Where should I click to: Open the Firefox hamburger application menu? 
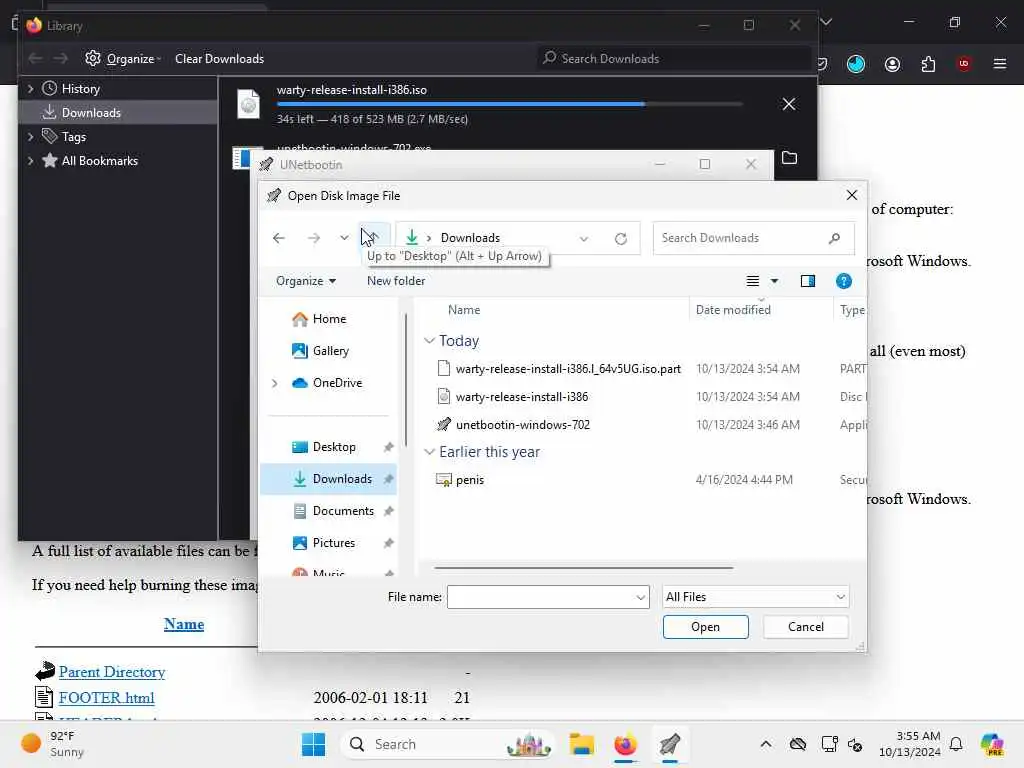tap(1000, 64)
